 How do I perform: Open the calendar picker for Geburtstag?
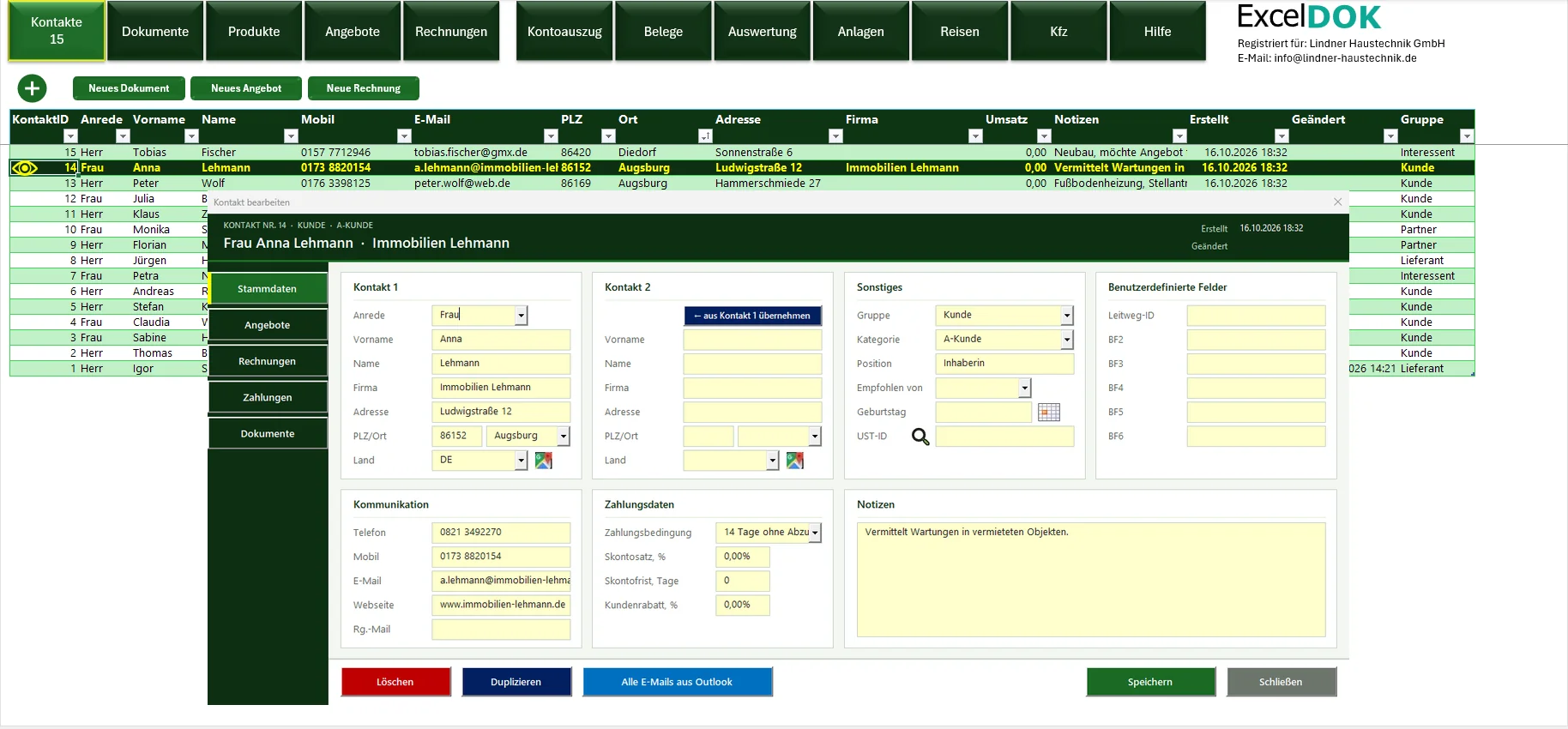tap(1049, 413)
